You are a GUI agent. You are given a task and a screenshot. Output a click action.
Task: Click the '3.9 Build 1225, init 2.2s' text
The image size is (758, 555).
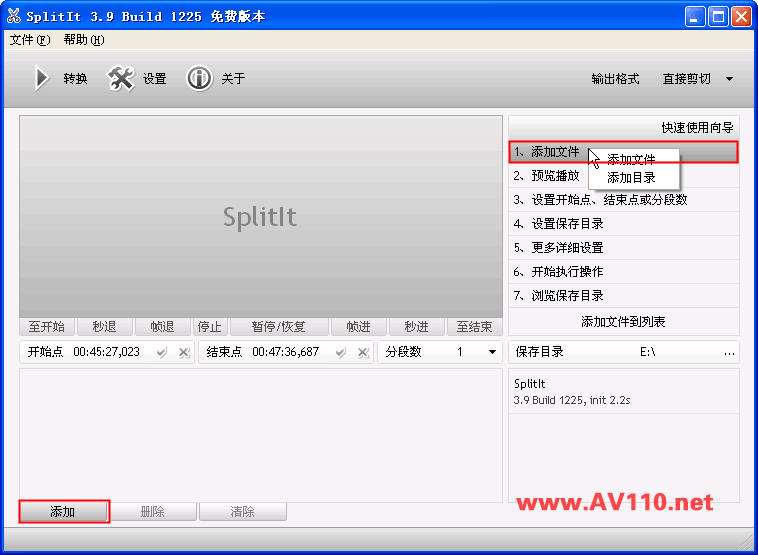(572, 400)
